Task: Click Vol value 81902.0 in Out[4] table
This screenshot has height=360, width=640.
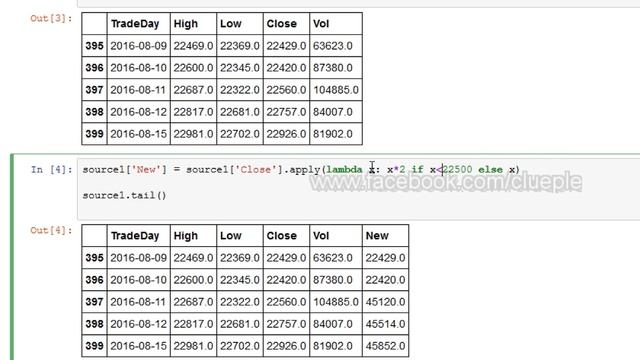Action: coord(333,346)
